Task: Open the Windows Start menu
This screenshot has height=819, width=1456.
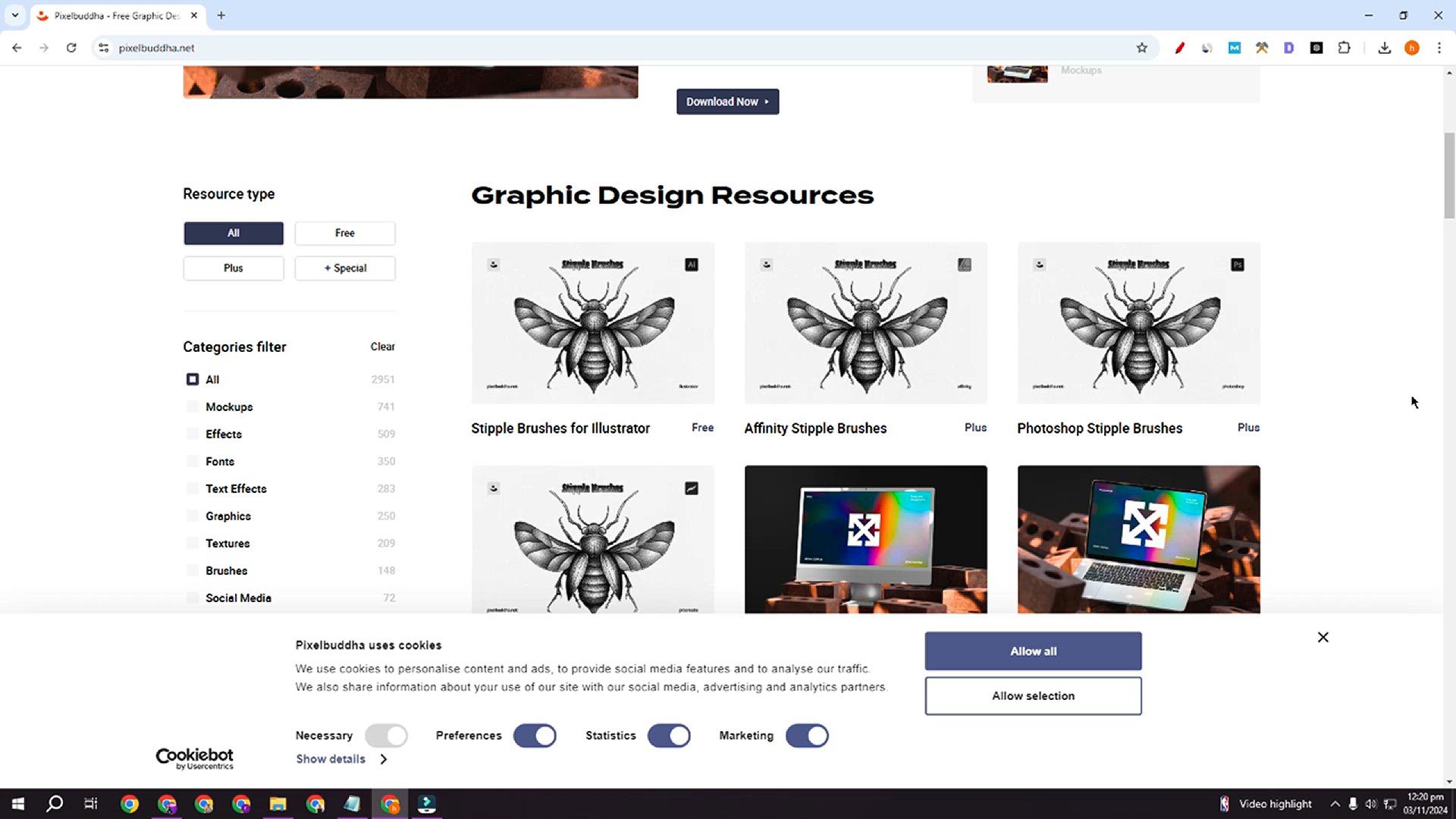Action: [x=18, y=804]
